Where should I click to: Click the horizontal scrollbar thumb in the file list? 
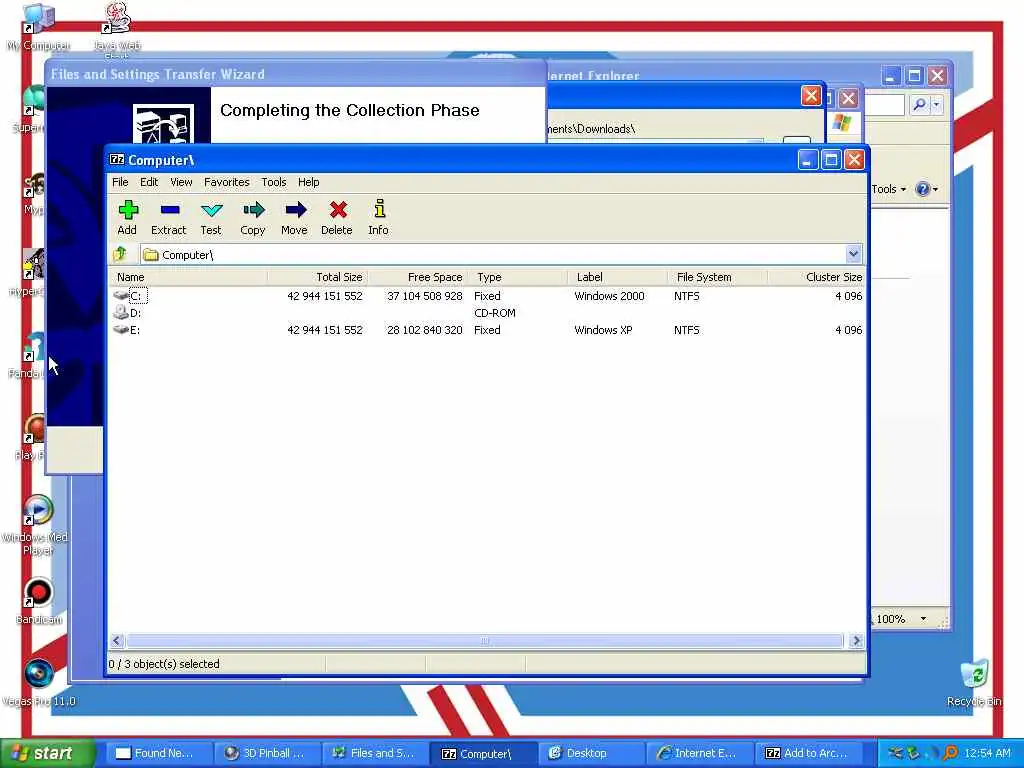click(485, 641)
